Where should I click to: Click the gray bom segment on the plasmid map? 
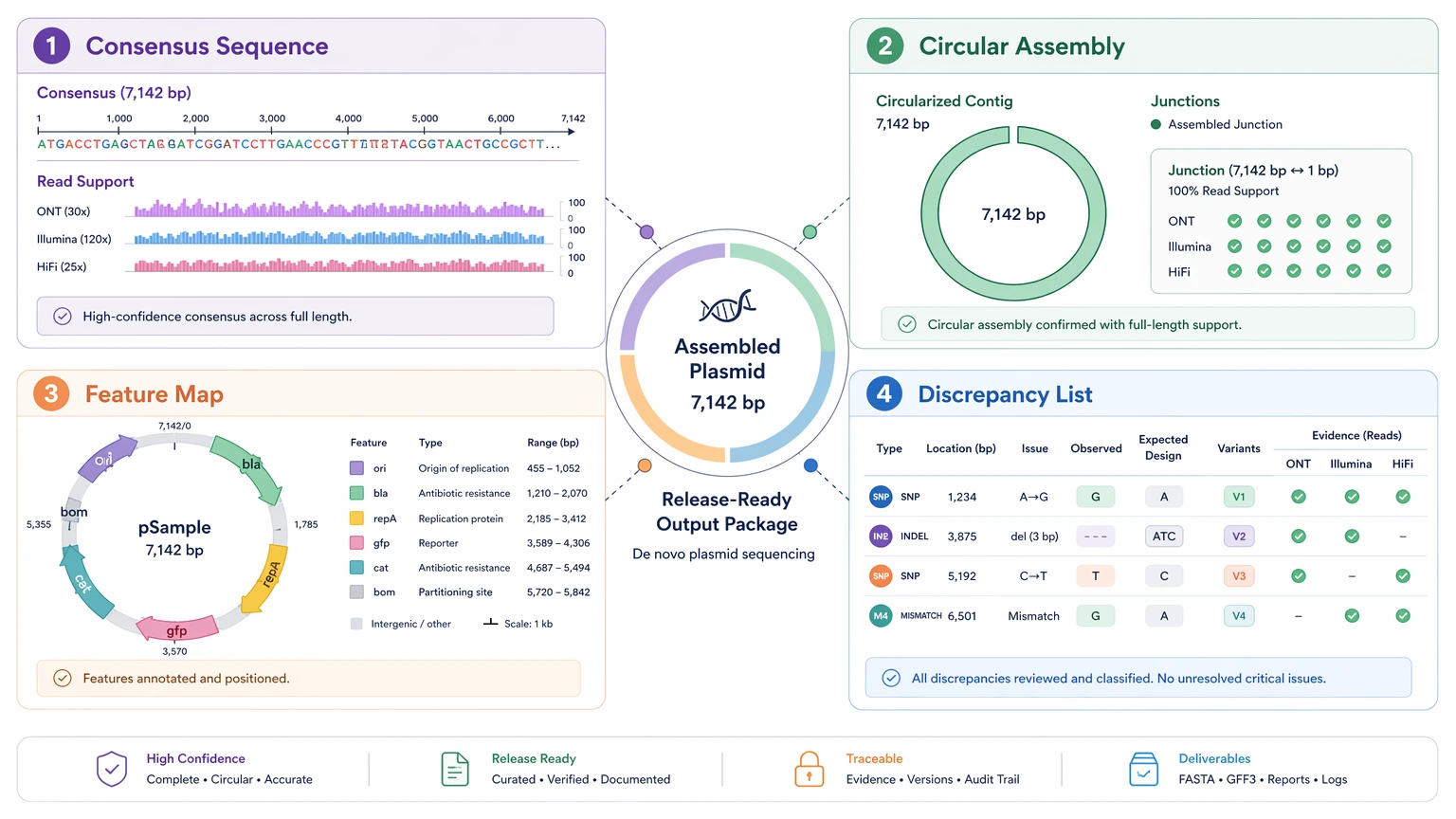point(73,511)
